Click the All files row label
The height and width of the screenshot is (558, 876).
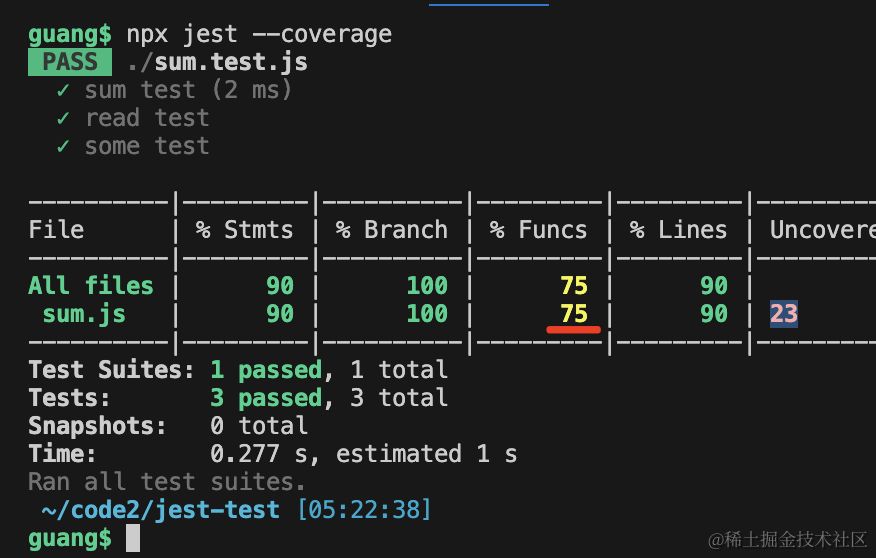point(91,286)
